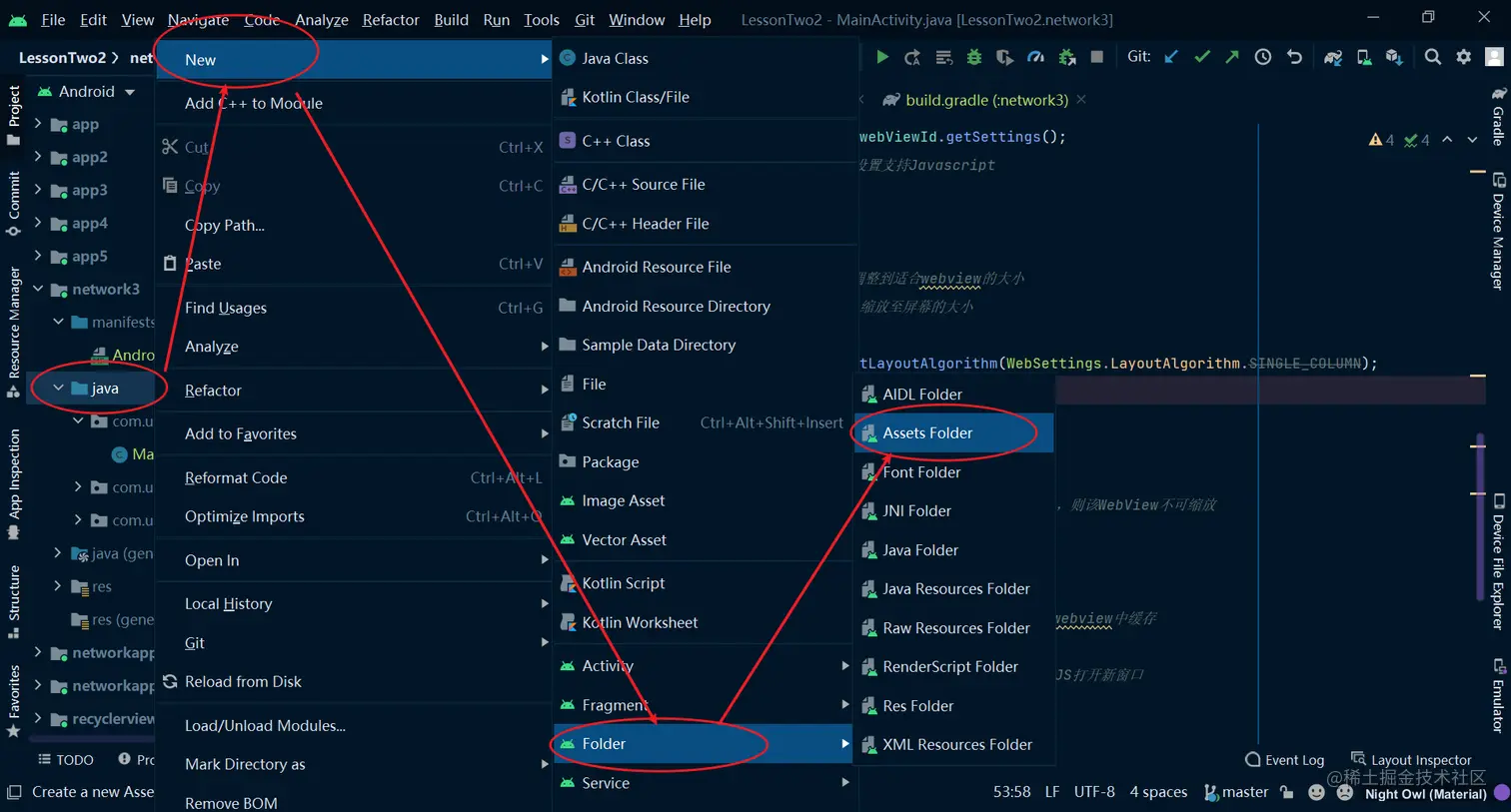Click UTF-8 encoding in status bar

point(1094,792)
